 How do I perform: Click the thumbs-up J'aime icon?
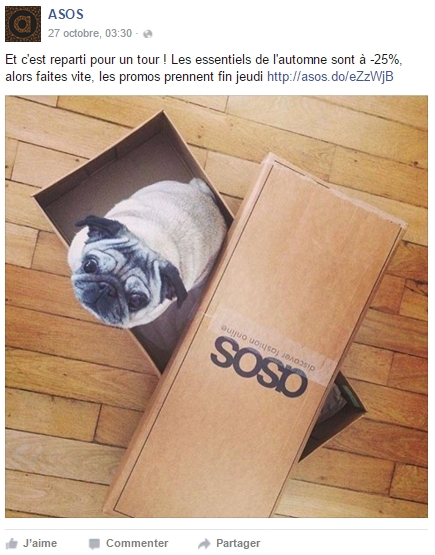[x=12, y=543]
